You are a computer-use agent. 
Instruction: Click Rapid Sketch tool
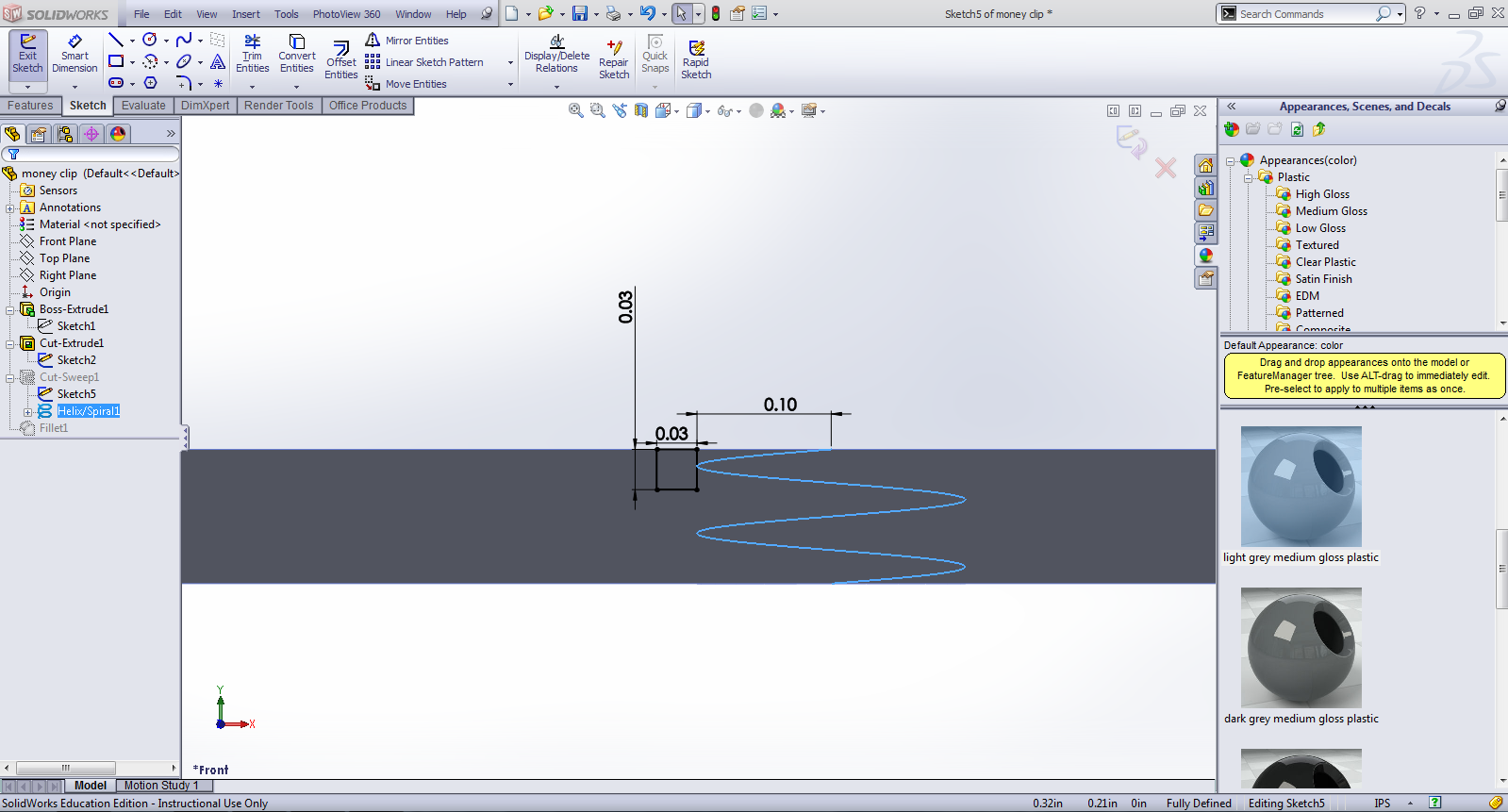tap(696, 60)
